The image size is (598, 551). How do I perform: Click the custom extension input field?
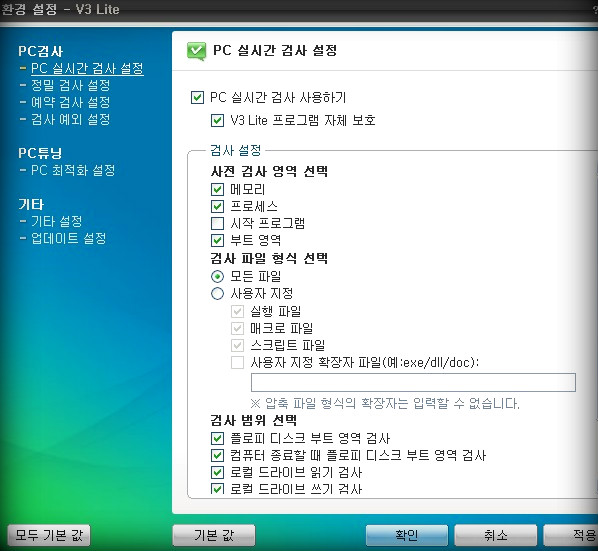(x=413, y=382)
